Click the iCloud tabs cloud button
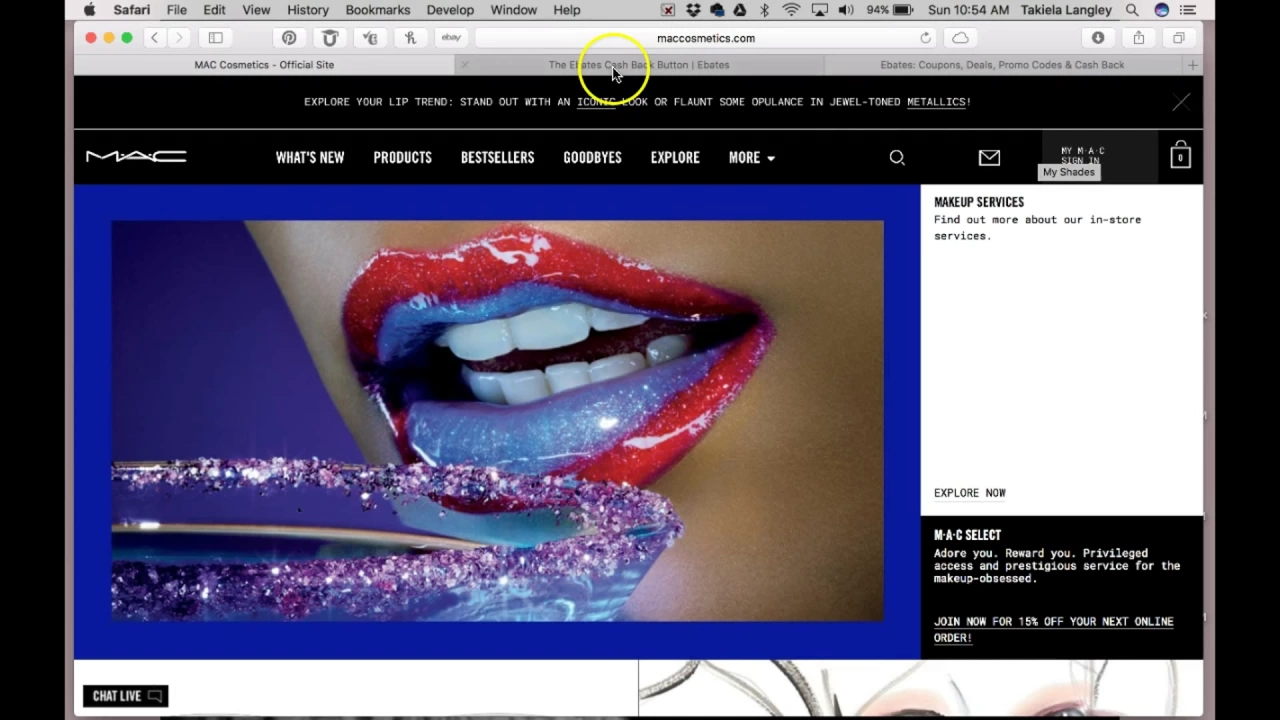The image size is (1280, 720). [960, 38]
